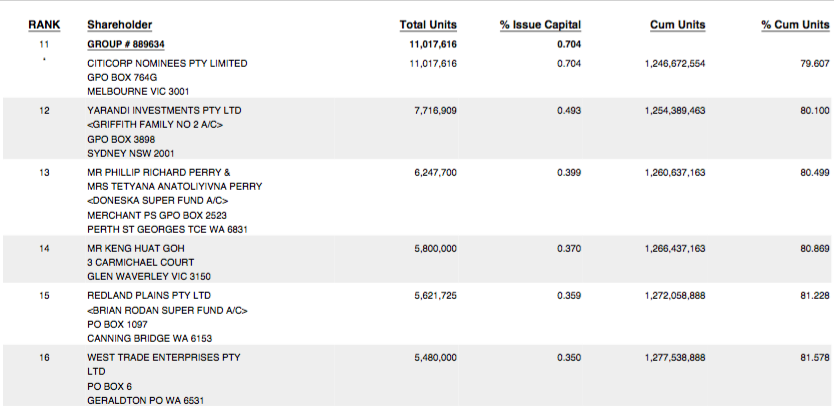Viewport: 834px width, 406px height.
Task: Select the Shareholder column header
Action: 119,24
